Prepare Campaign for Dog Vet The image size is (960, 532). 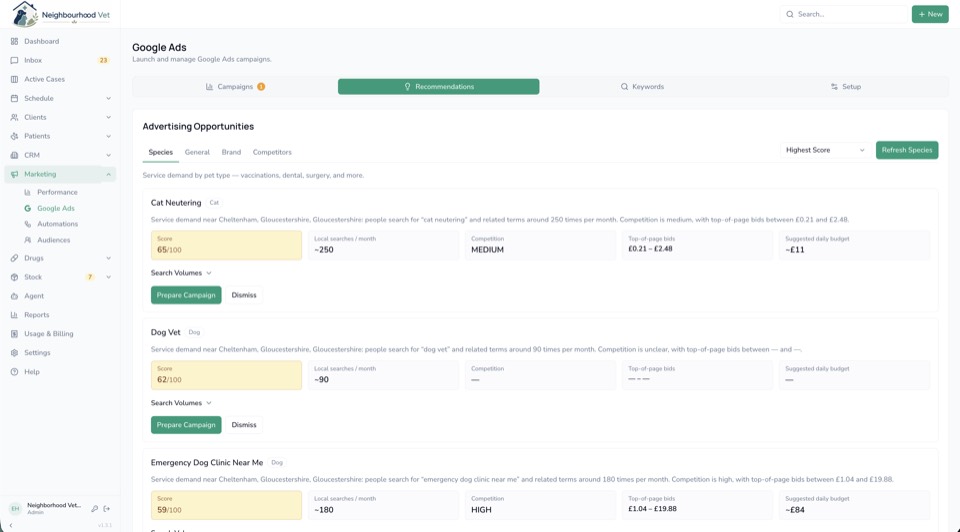(x=186, y=425)
